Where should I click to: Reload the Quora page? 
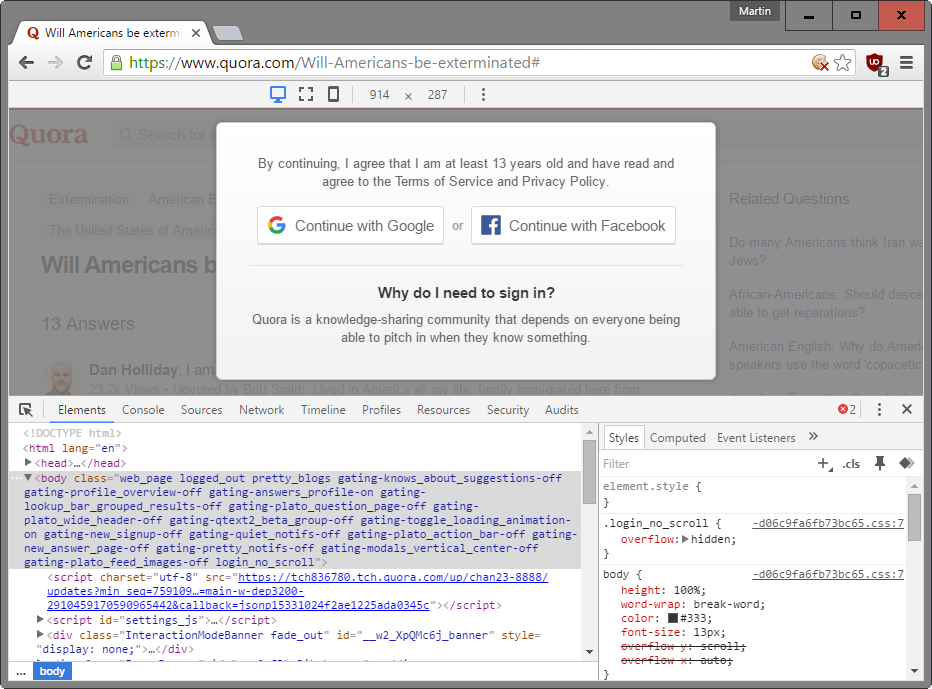click(85, 61)
